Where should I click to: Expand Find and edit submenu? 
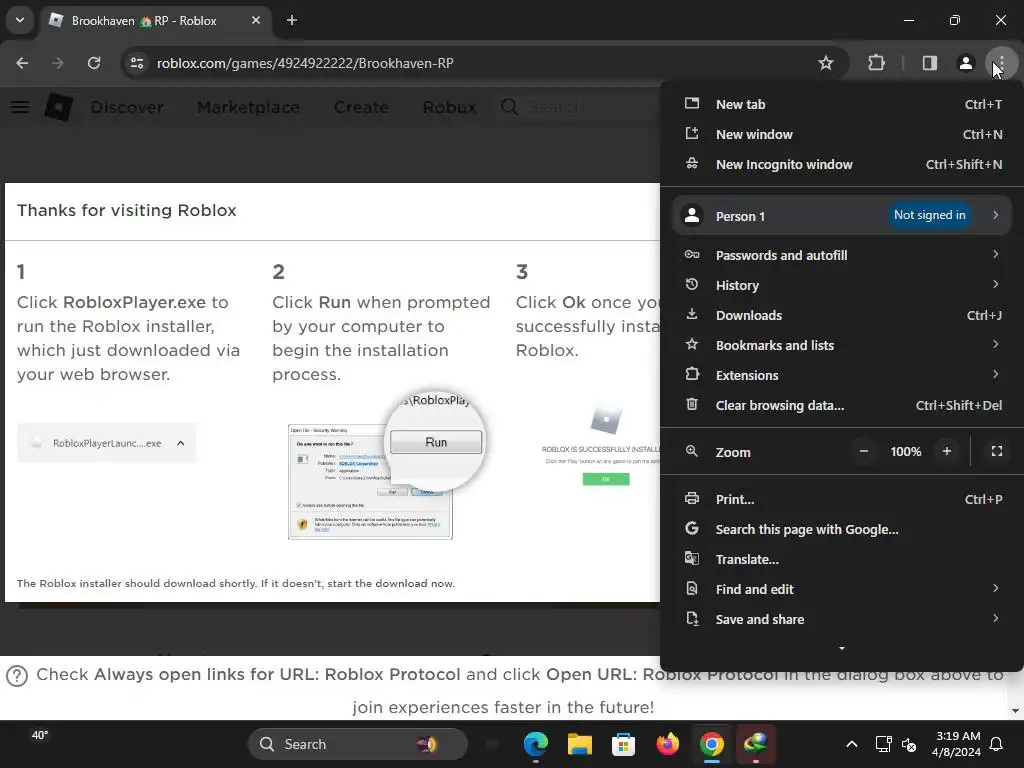[842, 590]
